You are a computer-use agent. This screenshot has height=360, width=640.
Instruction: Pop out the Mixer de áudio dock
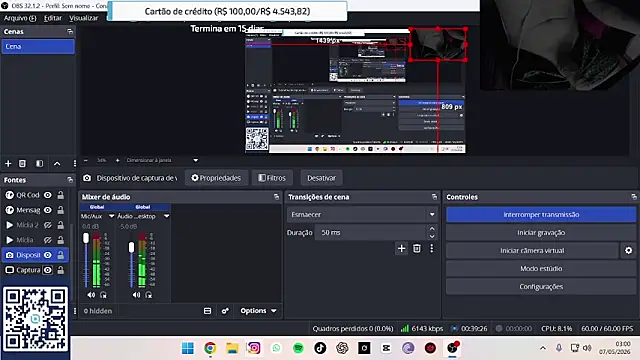[276, 197]
